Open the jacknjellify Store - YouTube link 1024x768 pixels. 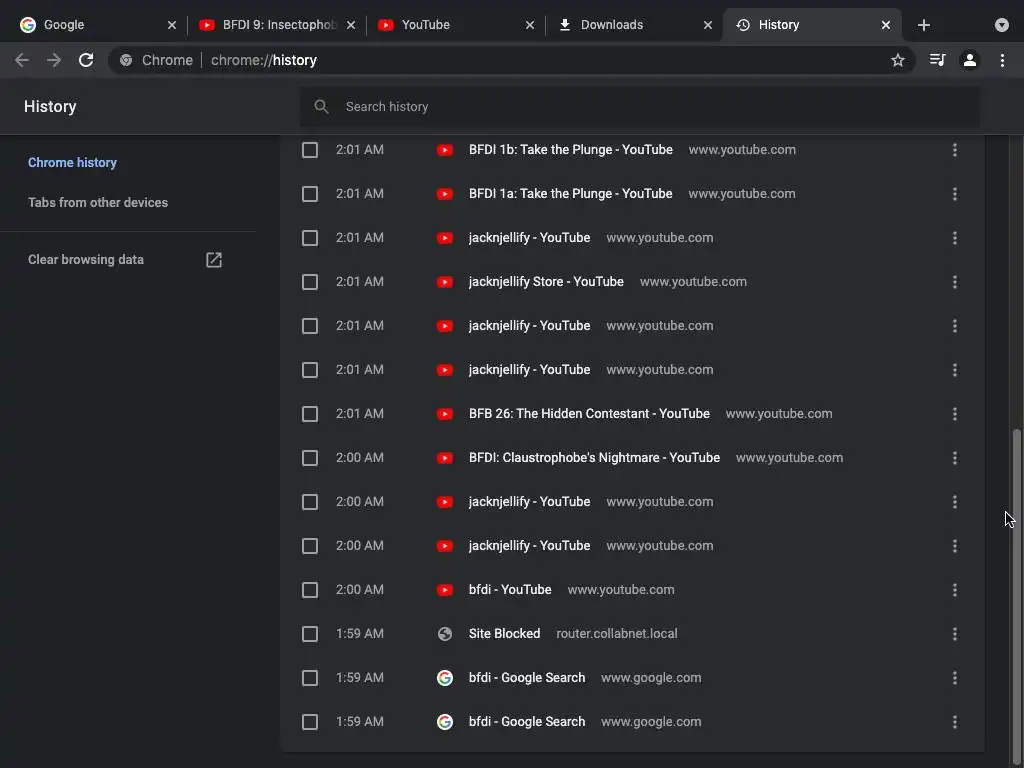546,281
